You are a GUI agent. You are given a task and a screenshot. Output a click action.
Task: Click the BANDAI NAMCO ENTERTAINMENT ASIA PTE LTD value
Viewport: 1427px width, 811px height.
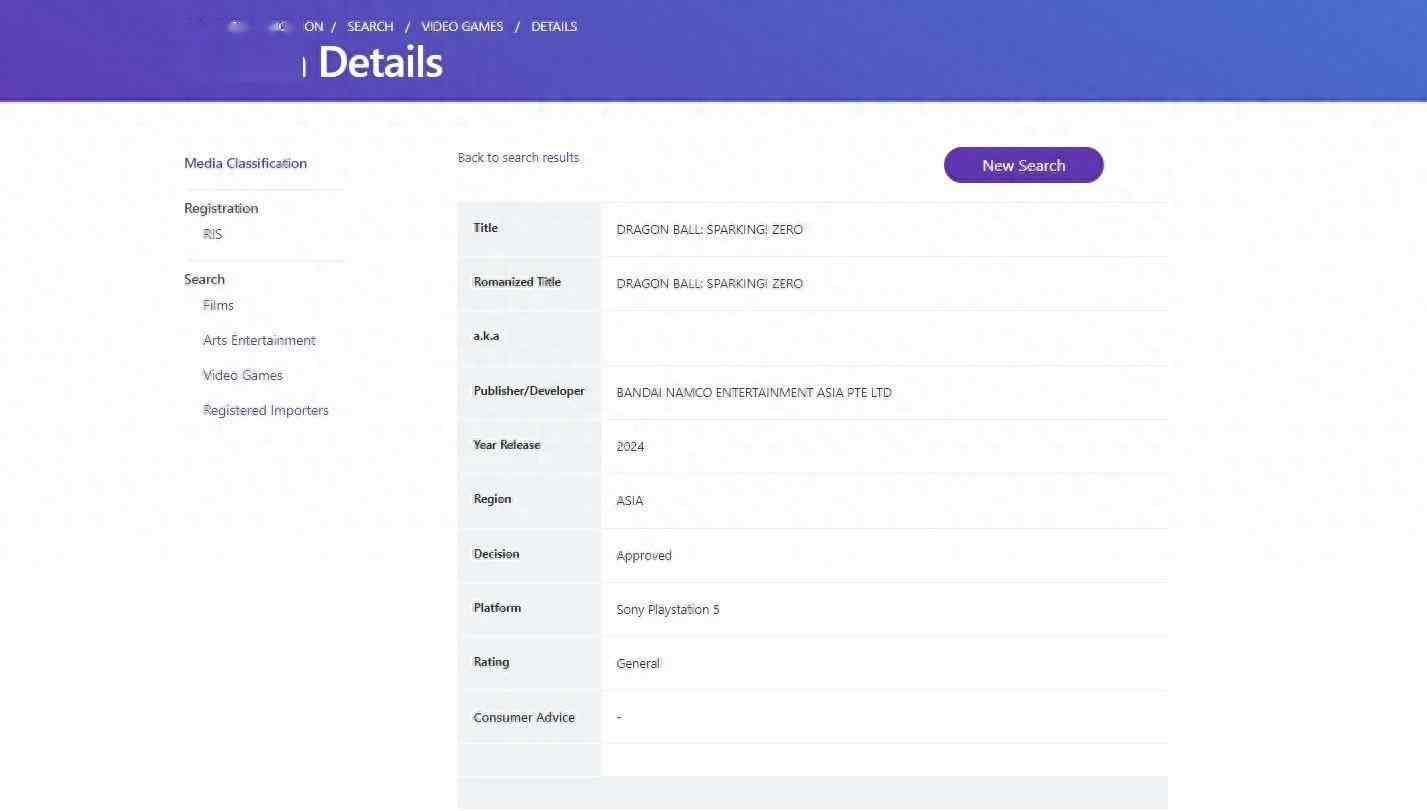pos(754,392)
